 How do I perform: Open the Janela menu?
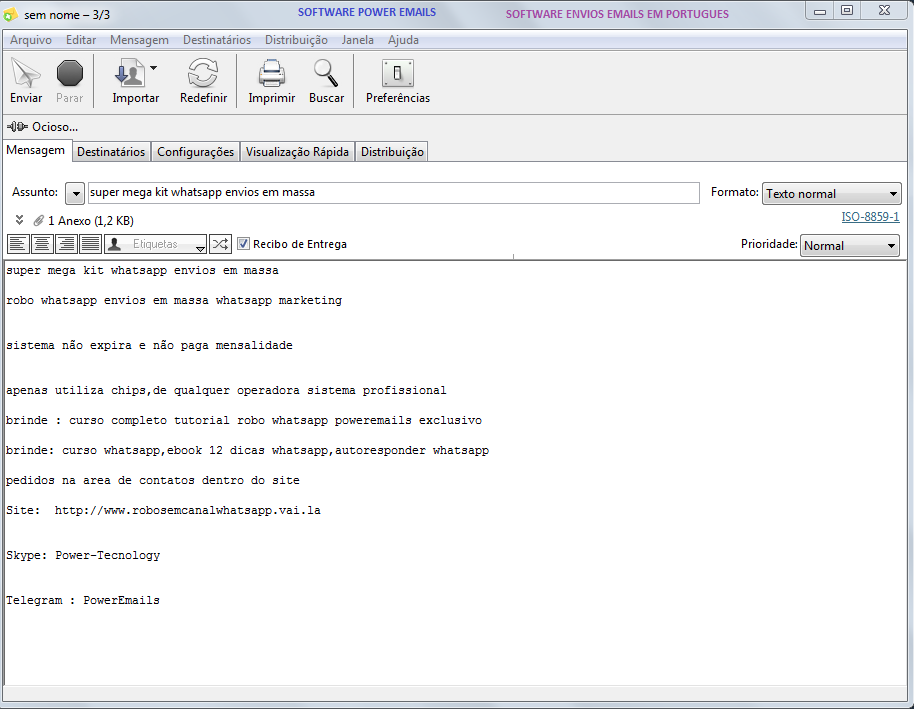click(357, 40)
